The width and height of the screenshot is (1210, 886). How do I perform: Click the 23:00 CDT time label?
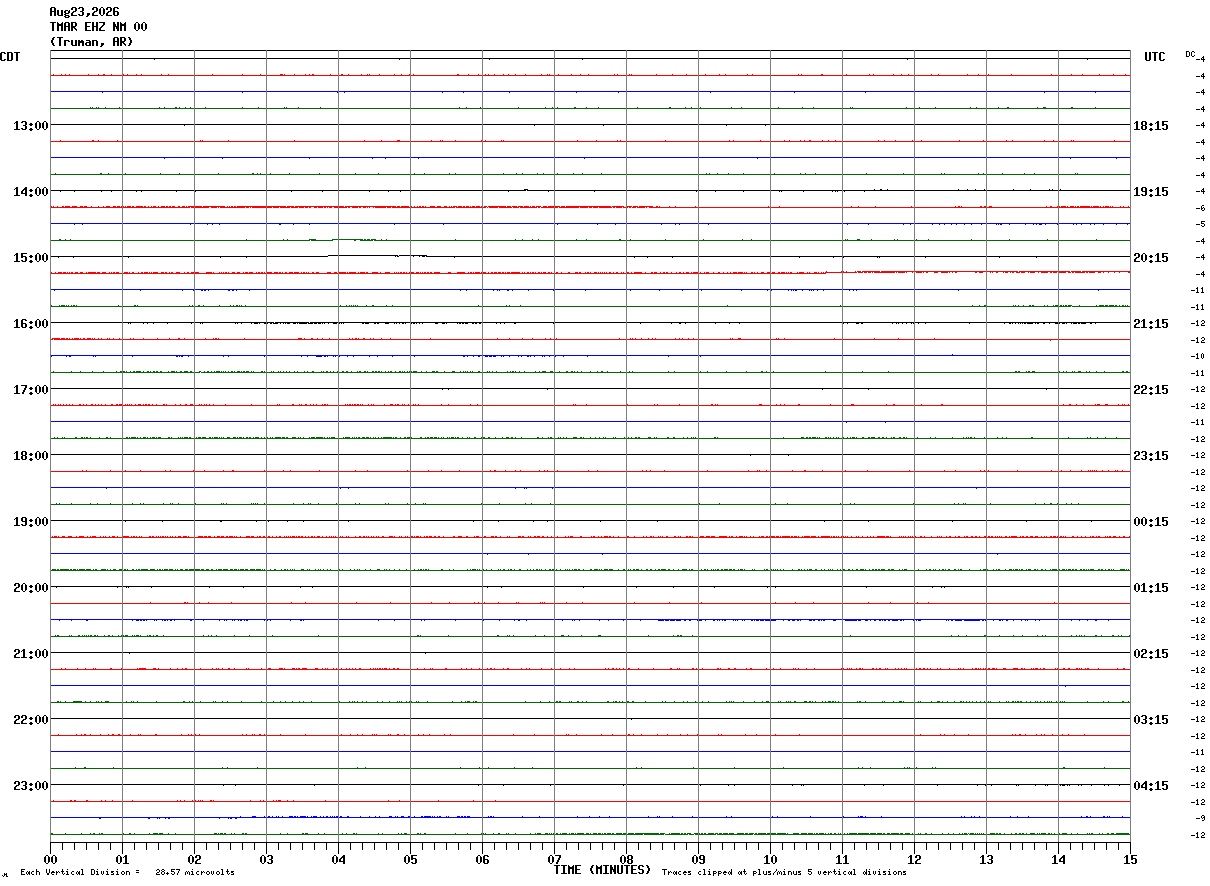[30, 785]
